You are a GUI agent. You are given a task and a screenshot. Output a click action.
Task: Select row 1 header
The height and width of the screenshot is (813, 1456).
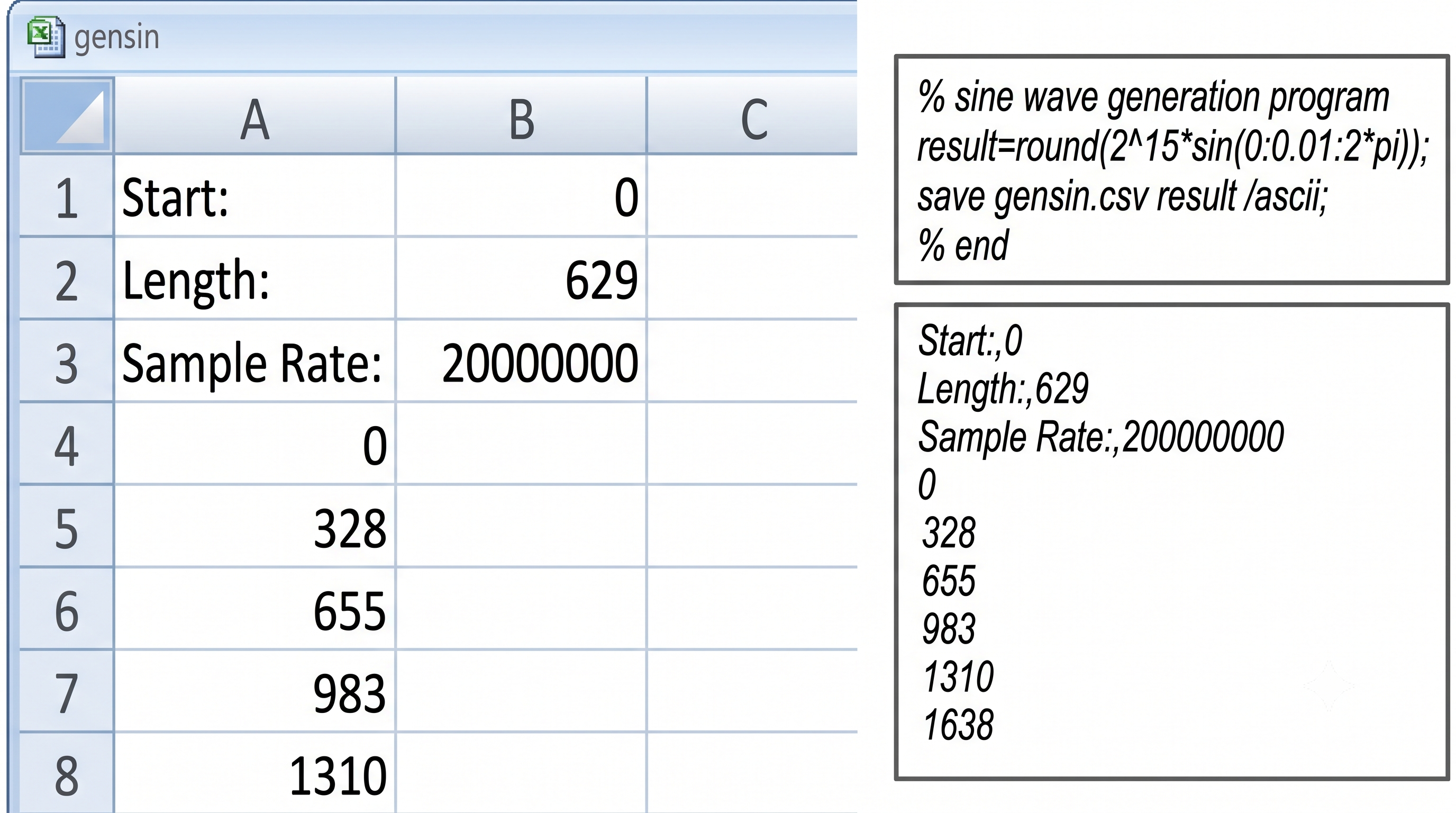(67, 196)
